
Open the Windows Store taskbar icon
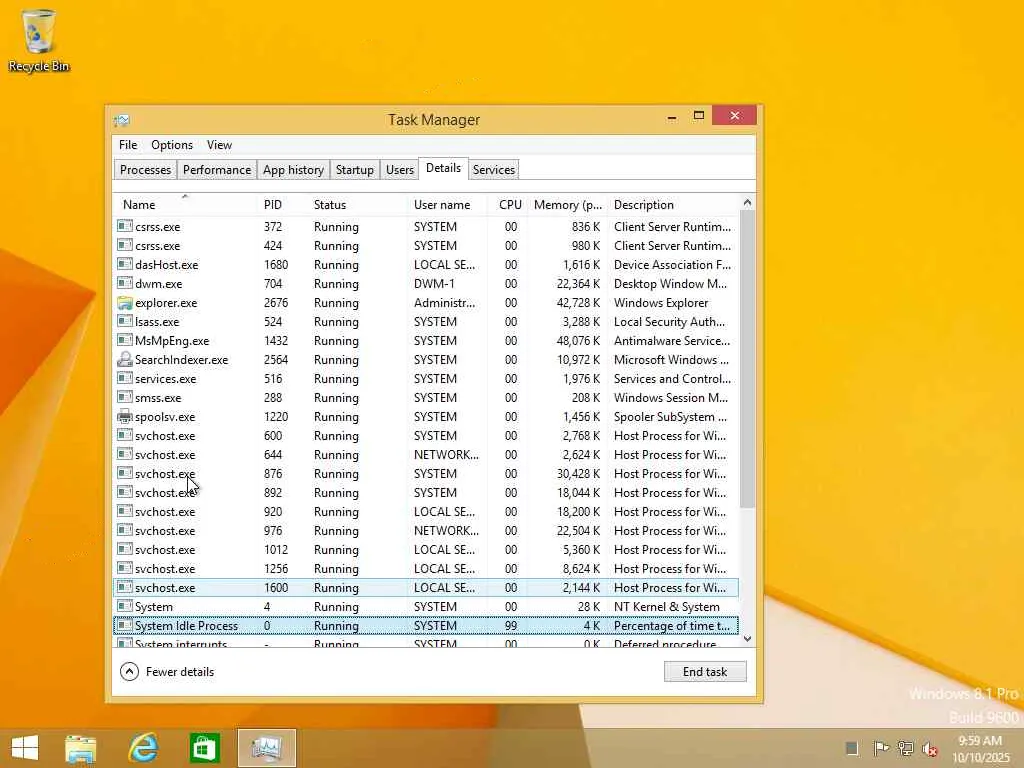point(204,748)
